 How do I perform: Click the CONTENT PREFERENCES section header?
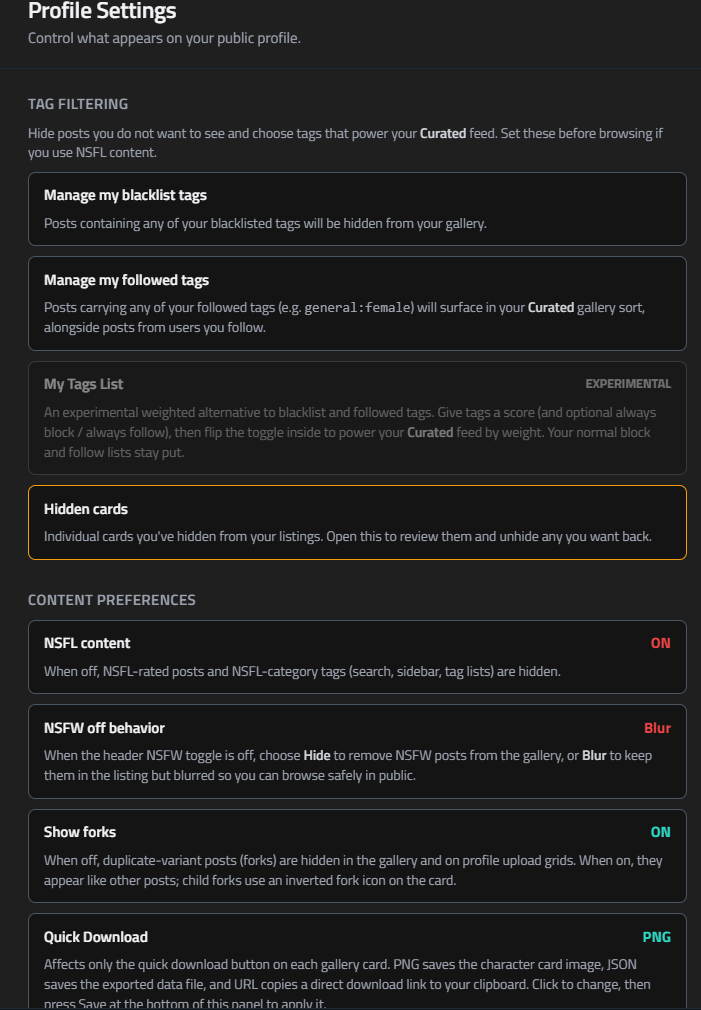(112, 600)
